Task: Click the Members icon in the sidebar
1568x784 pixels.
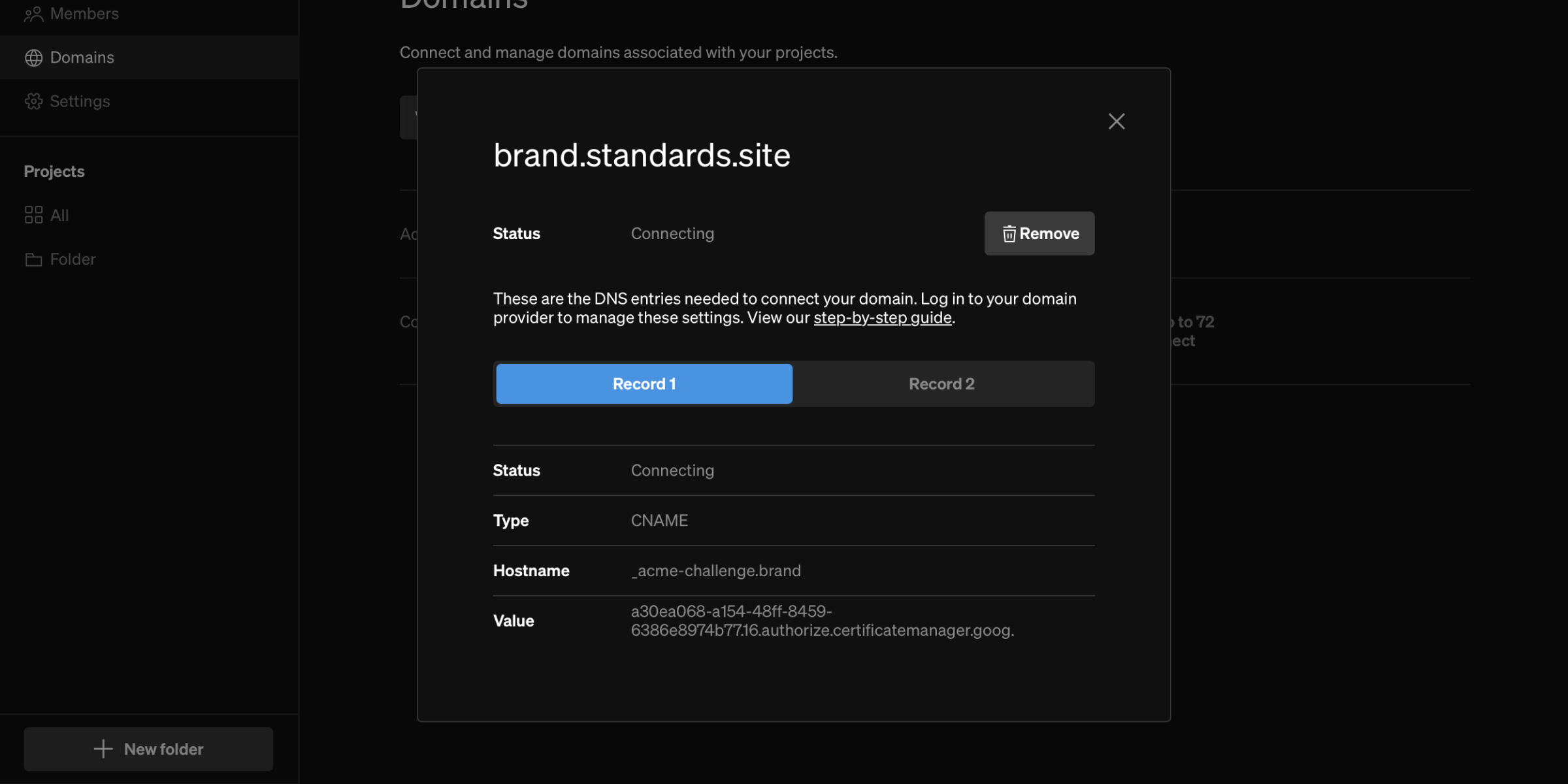Action: 35,13
